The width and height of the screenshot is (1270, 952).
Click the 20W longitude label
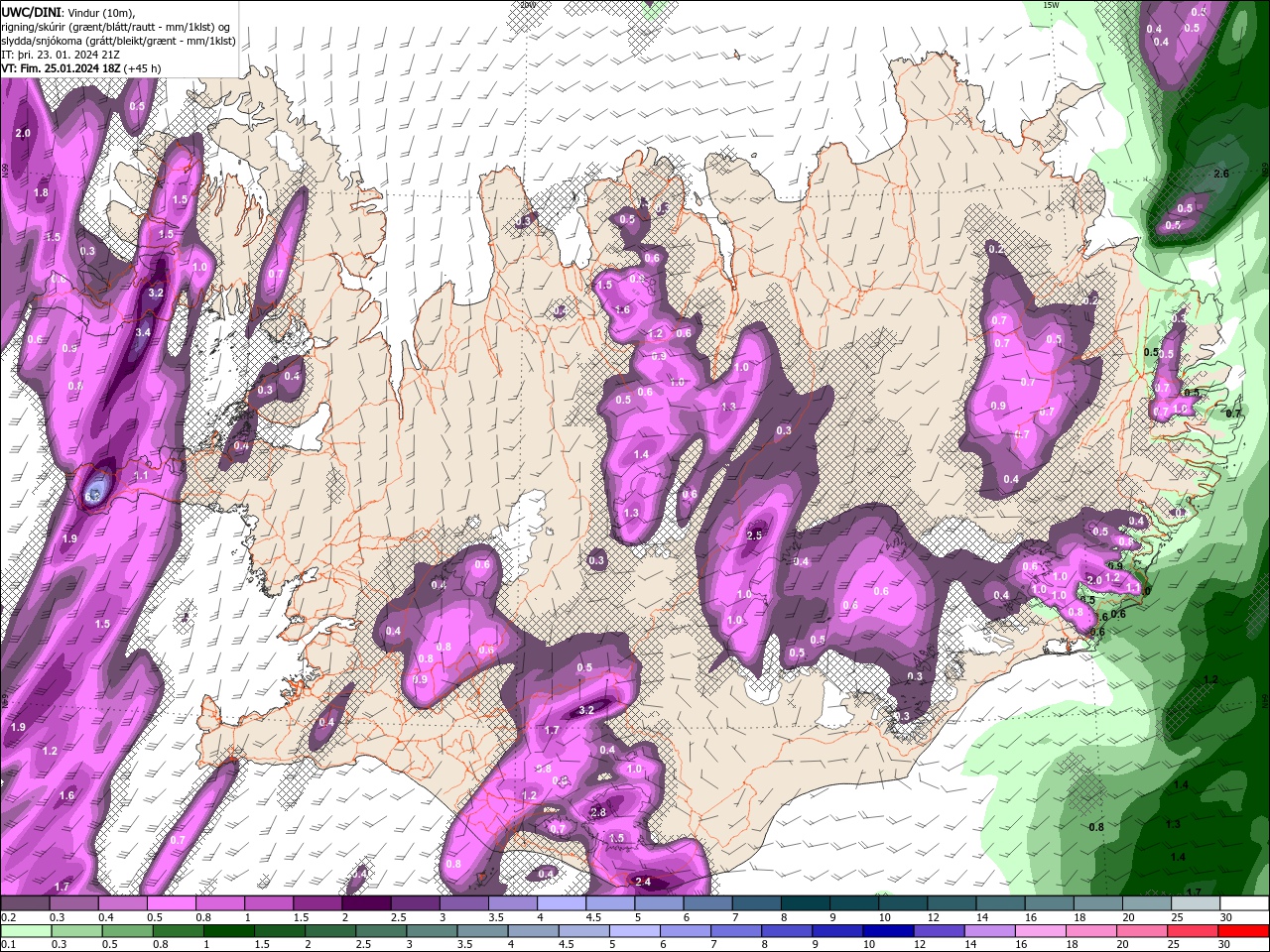[527, 5]
